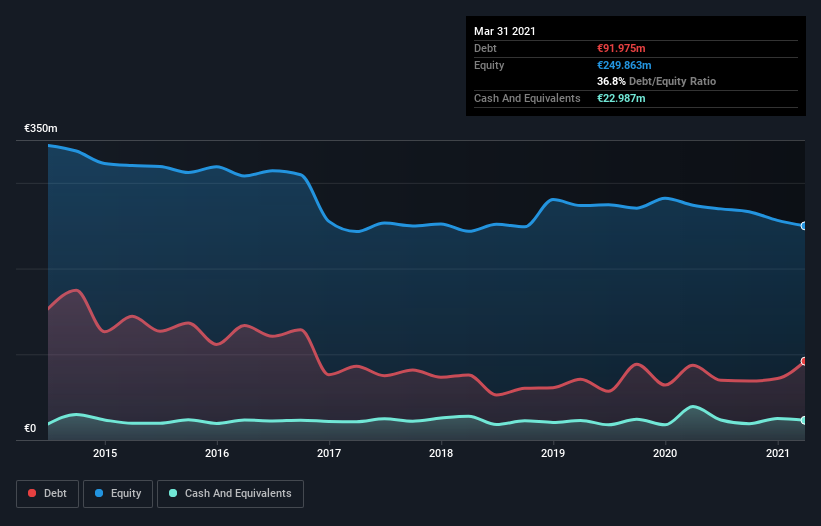The image size is (821, 526).
Task: Select the 2021 x-axis label
Action: click(x=778, y=453)
